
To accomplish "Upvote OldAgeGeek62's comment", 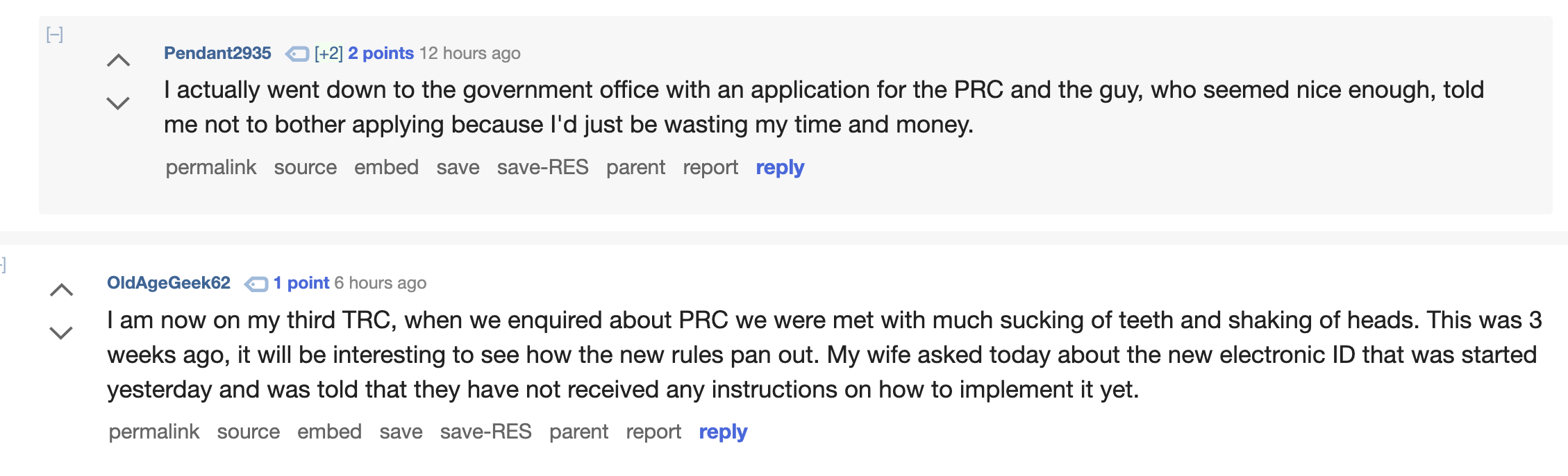I will point(61,291).
